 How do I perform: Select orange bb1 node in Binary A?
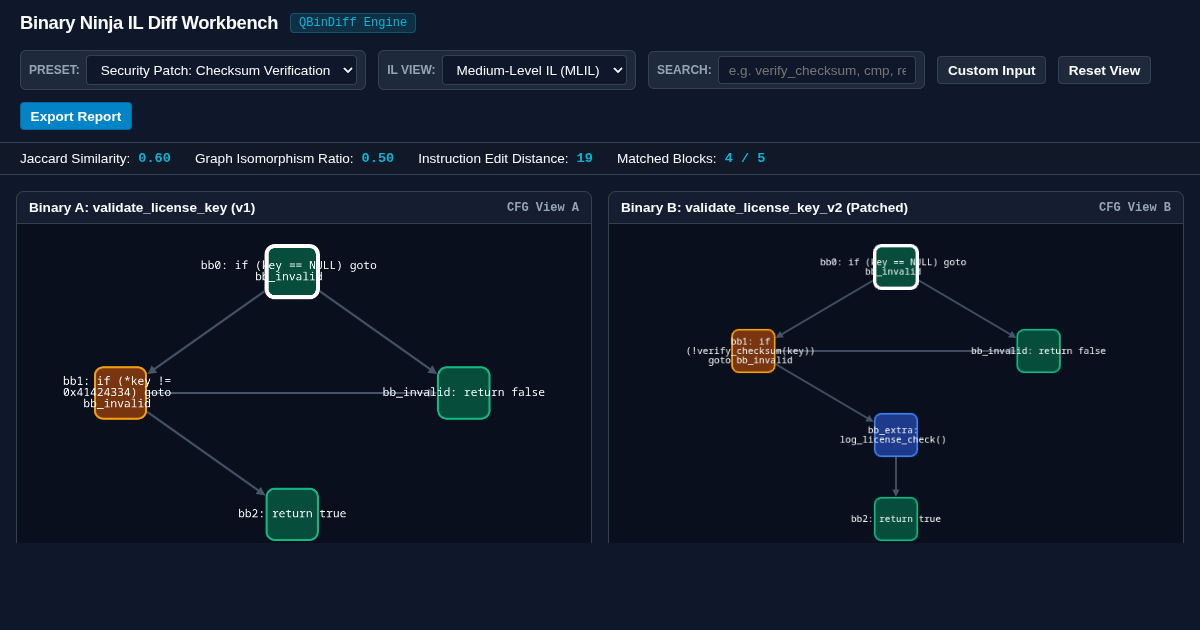[120, 393]
